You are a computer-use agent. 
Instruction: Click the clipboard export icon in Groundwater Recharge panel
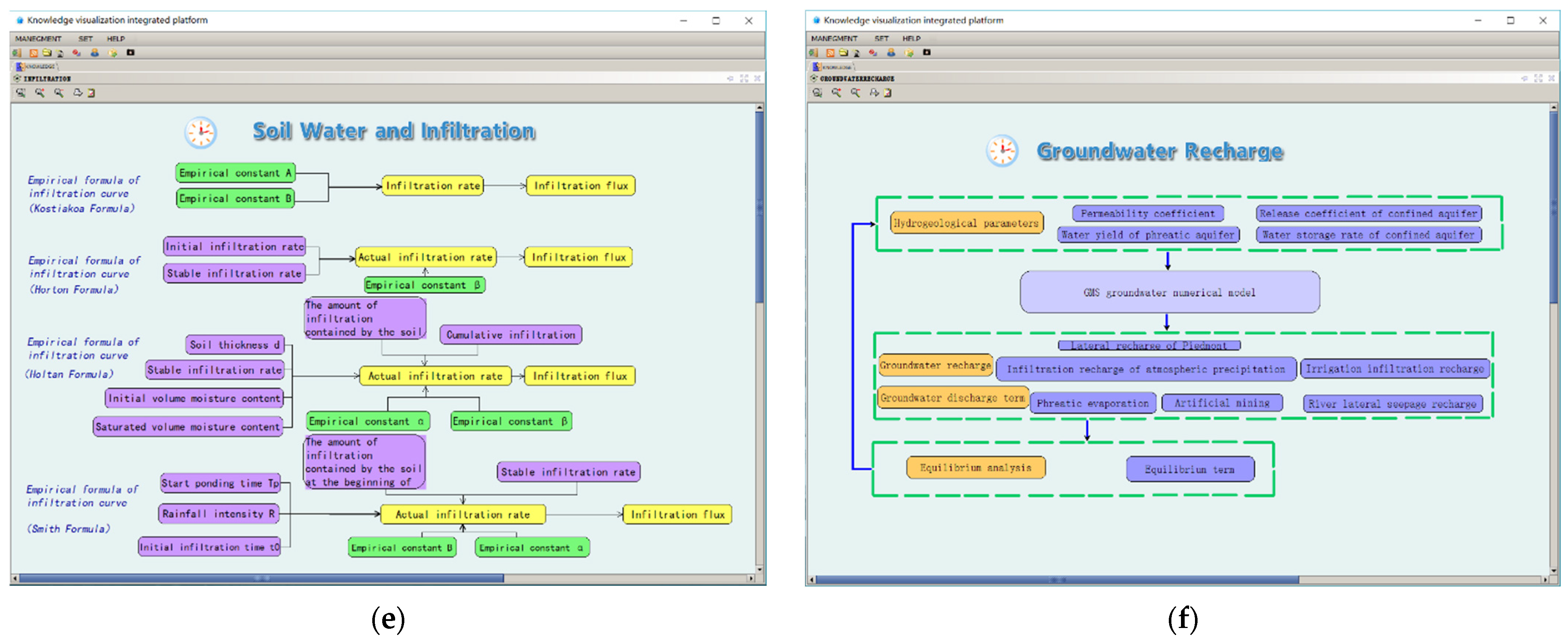(x=888, y=93)
